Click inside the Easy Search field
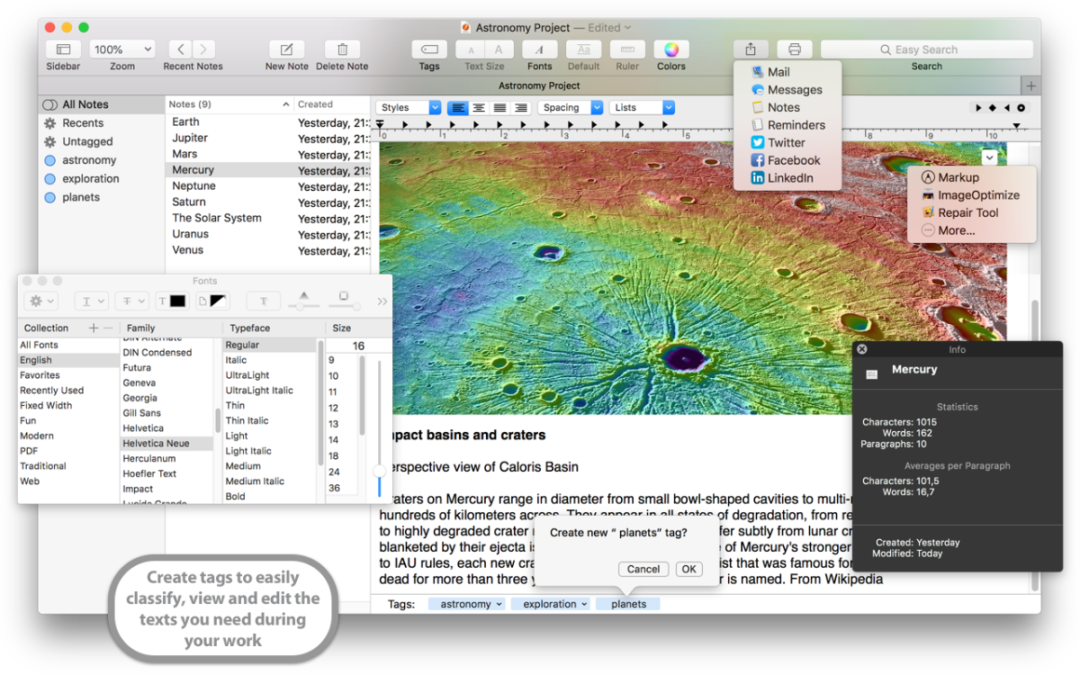The image size is (1080, 675). pos(926,48)
